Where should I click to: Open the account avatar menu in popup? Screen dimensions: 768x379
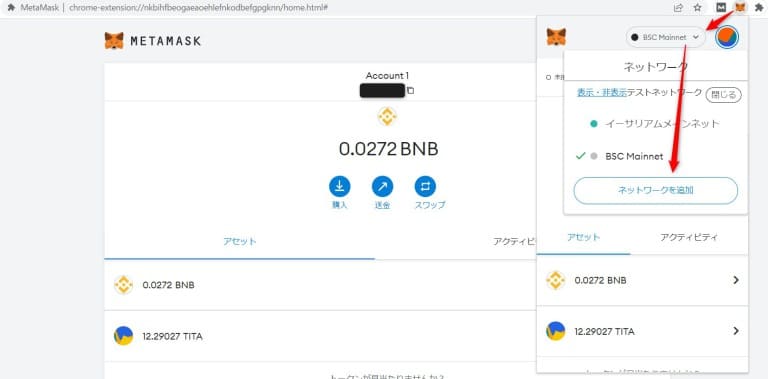point(727,37)
